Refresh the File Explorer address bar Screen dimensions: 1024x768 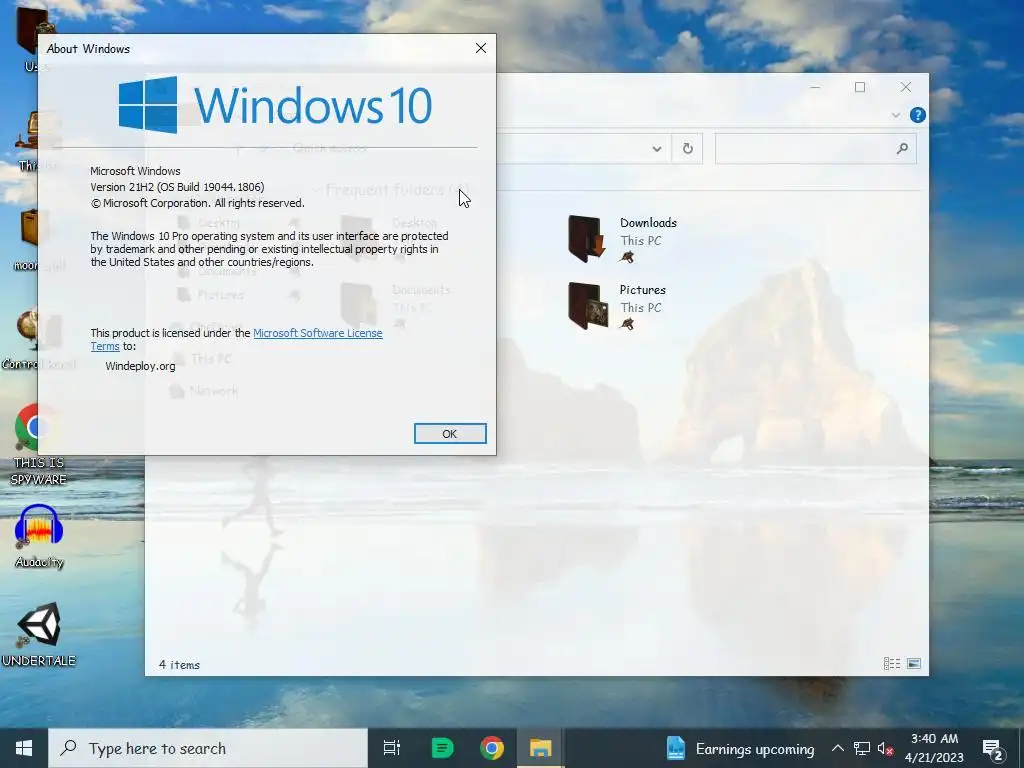point(687,149)
